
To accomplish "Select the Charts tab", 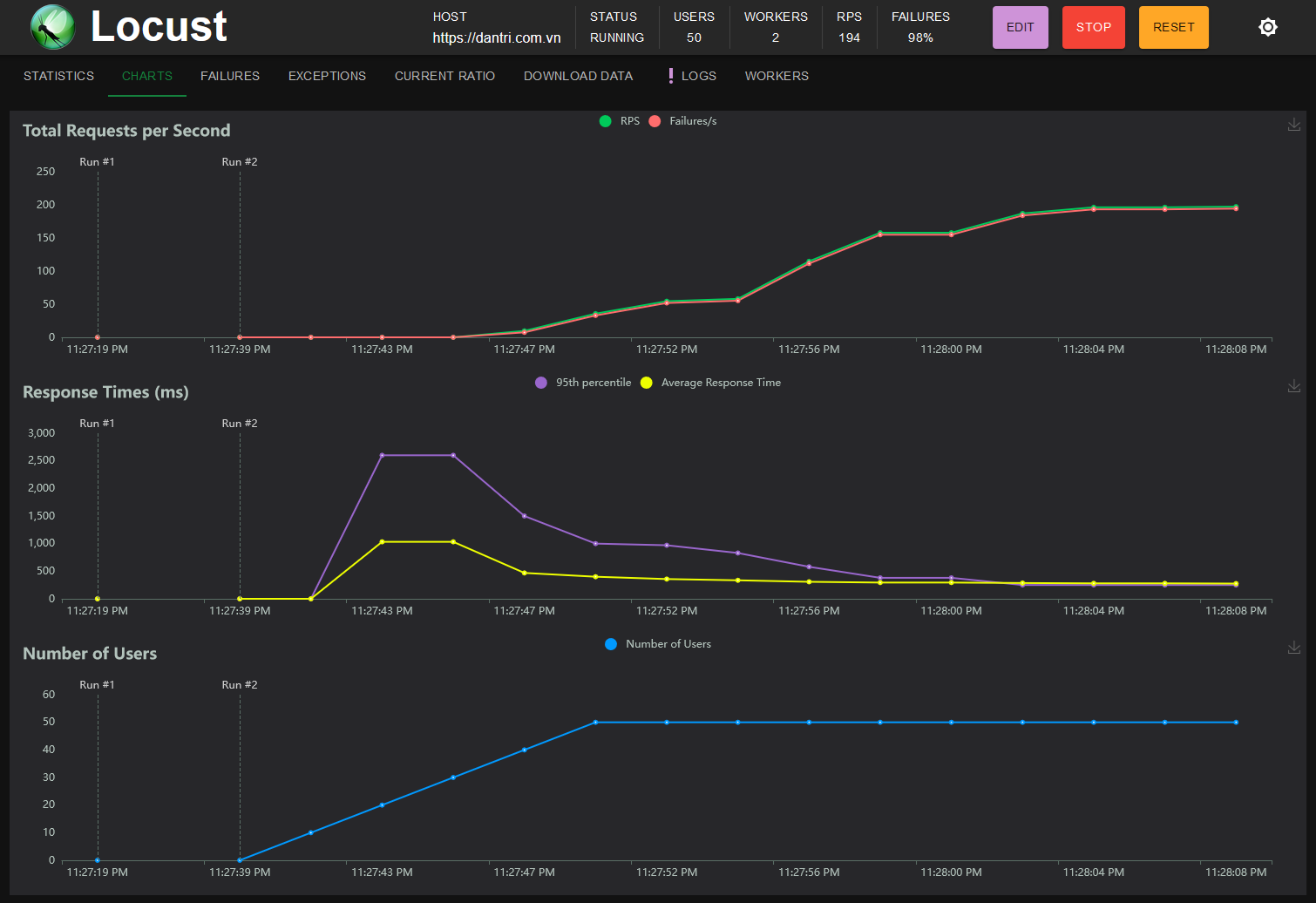I will click(x=147, y=76).
